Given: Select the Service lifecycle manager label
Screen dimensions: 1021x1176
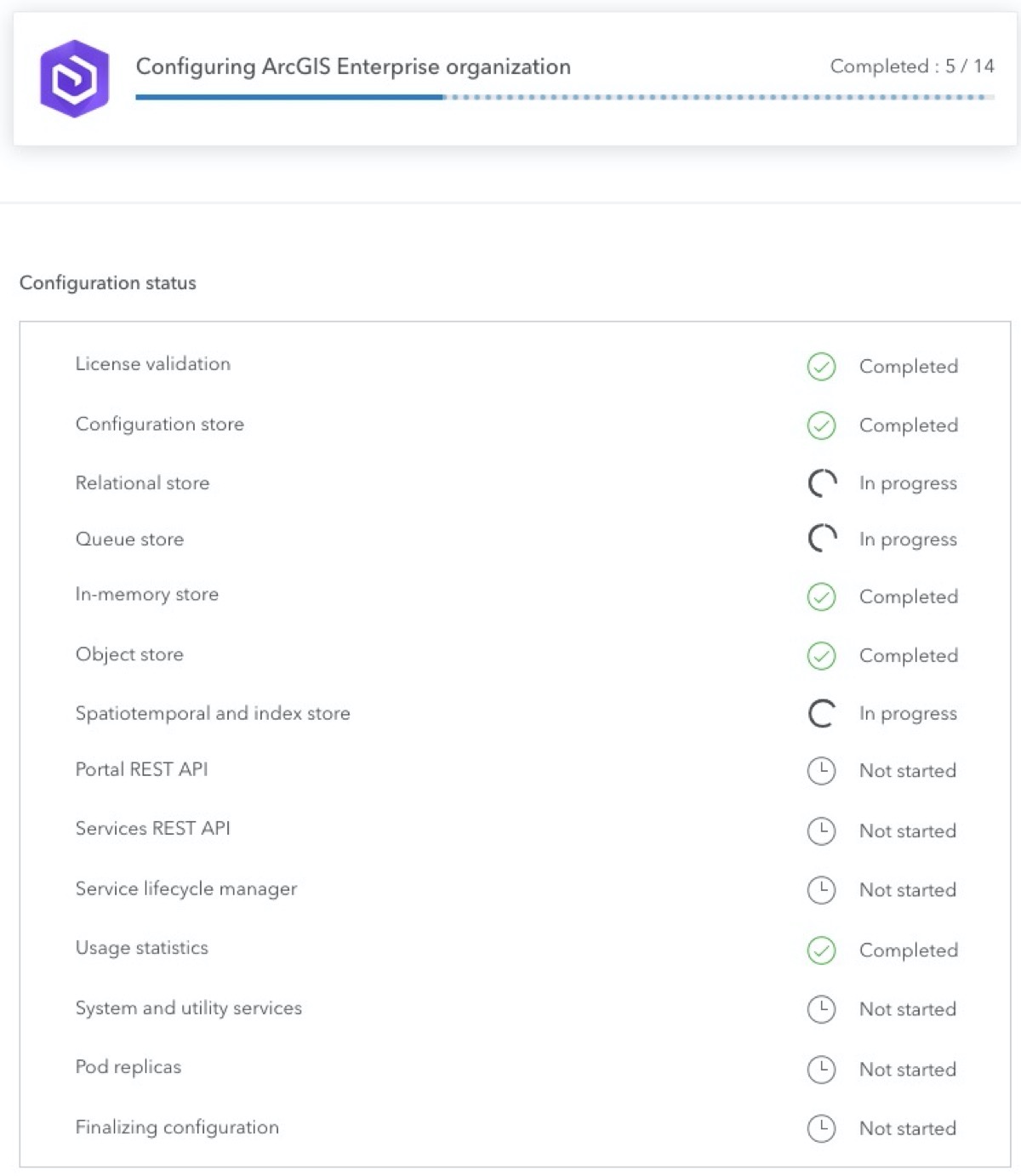Looking at the screenshot, I should (186, 889).
